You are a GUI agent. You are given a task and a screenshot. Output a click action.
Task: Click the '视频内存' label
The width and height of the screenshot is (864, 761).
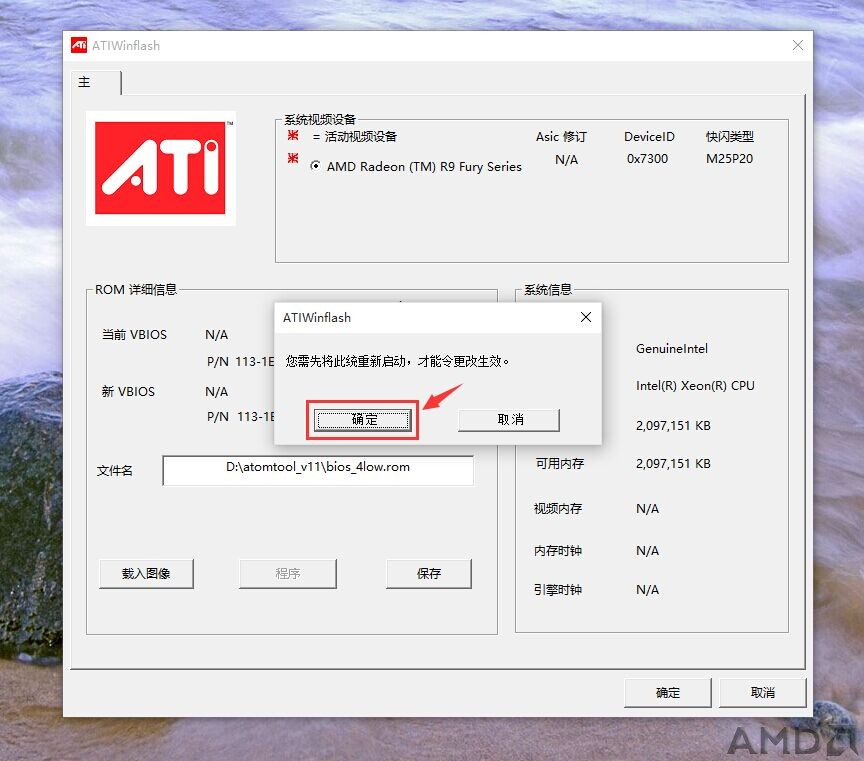pos(558,509)
